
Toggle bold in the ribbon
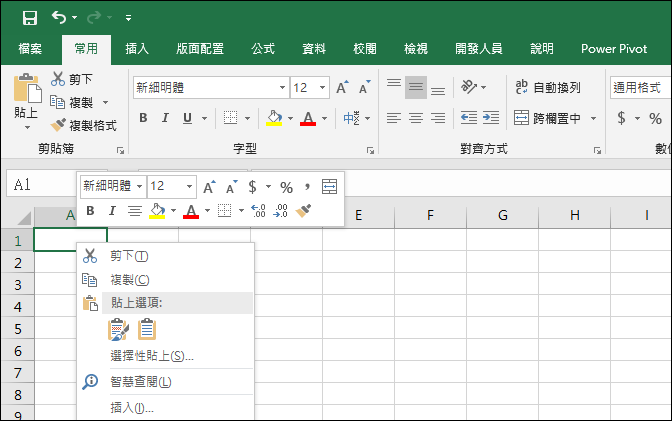[144, 117]
